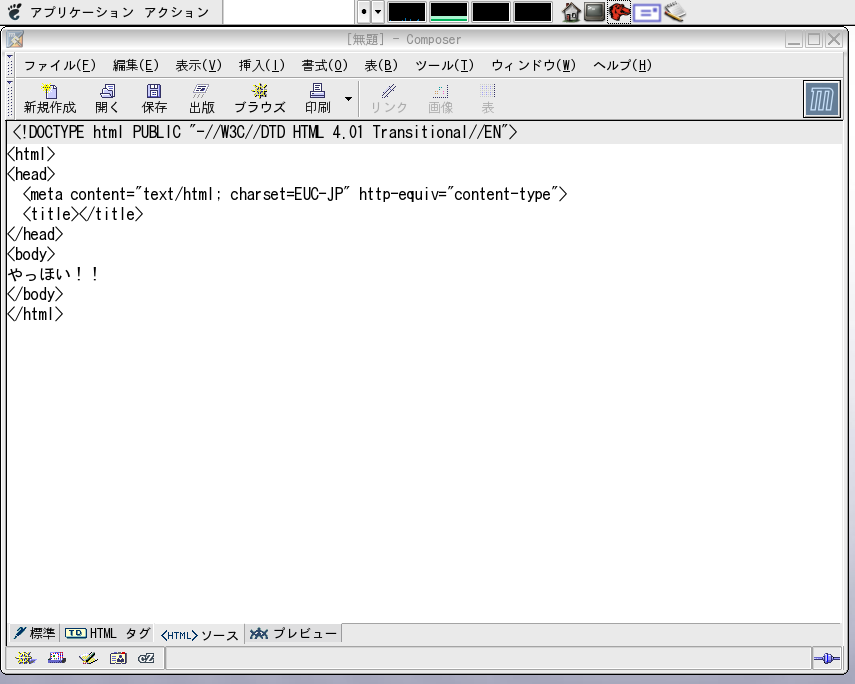
Task: Minimize the Composer window
Action: 794,39
